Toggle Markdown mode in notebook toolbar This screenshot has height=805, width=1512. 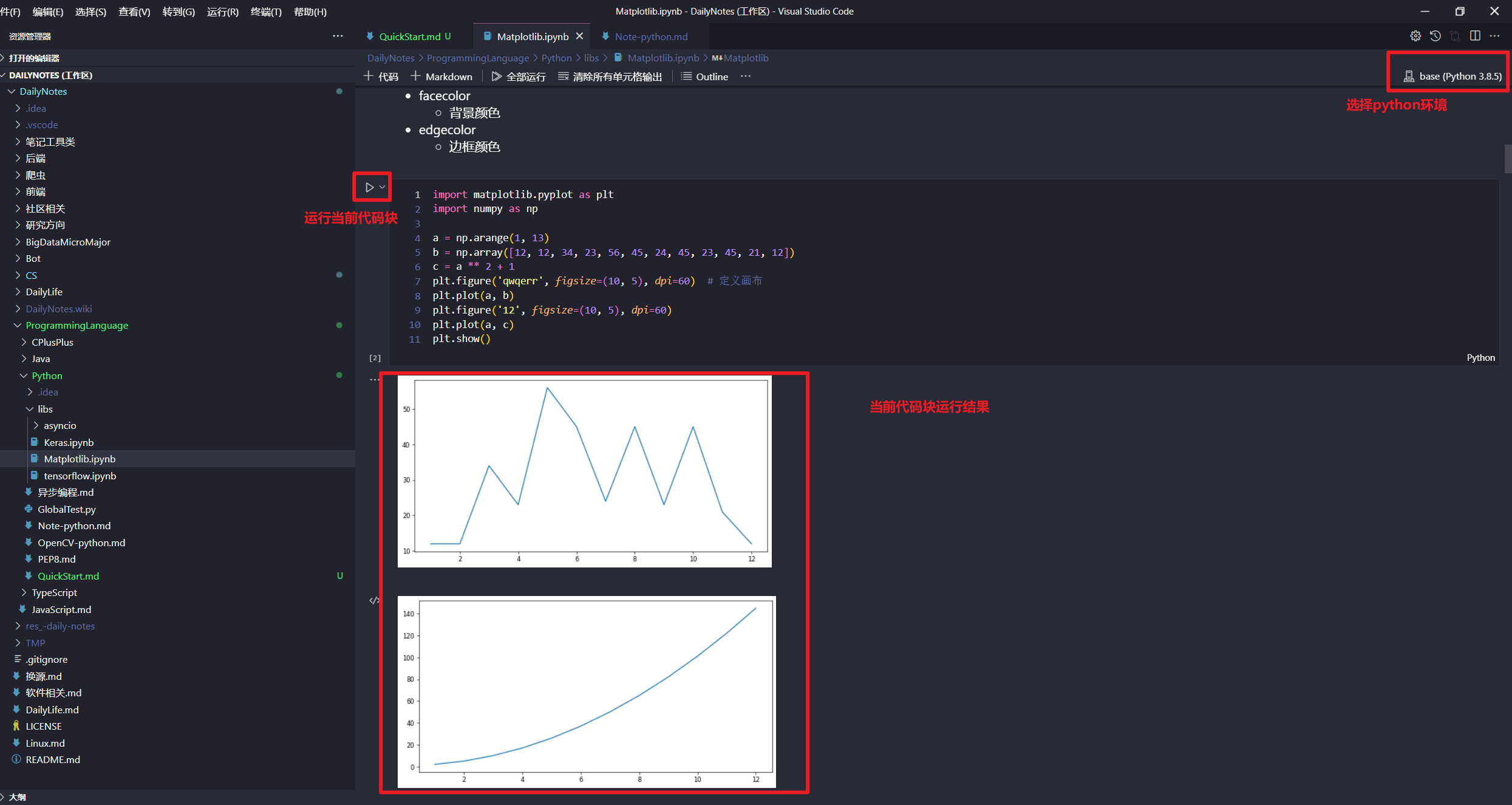(x=443, y=76)
